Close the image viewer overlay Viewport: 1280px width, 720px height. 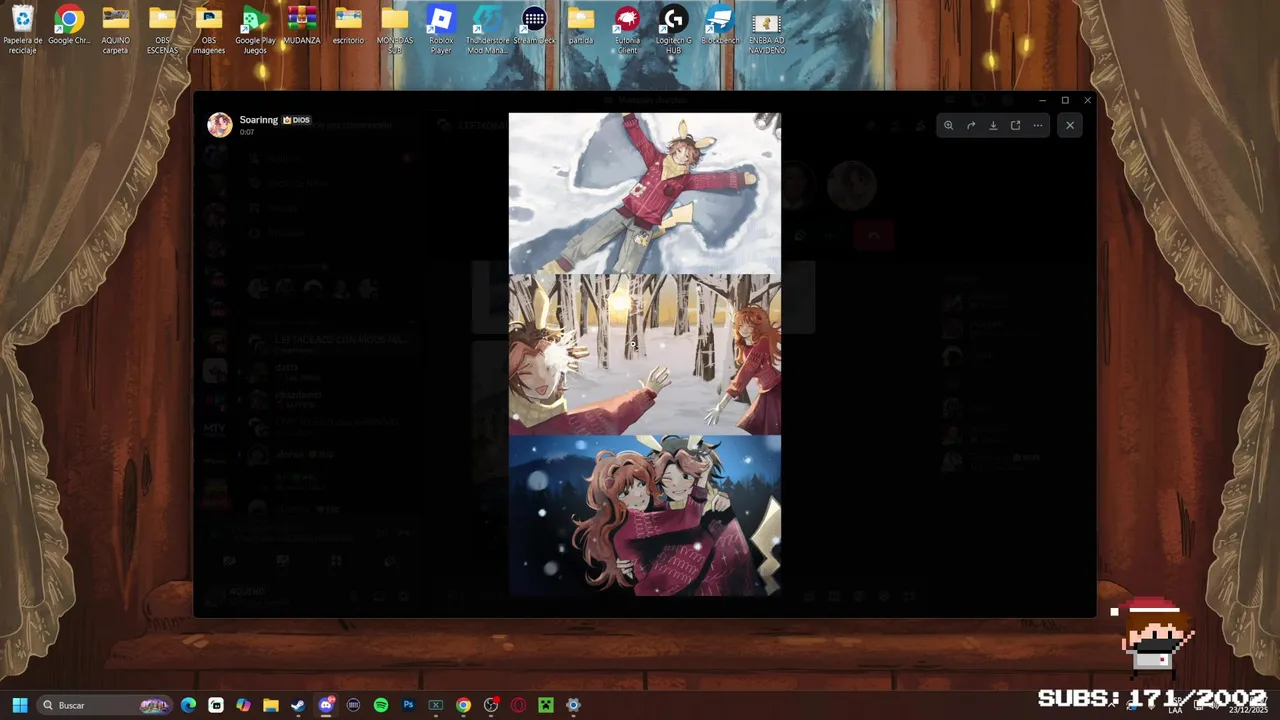click(1070, 125)
